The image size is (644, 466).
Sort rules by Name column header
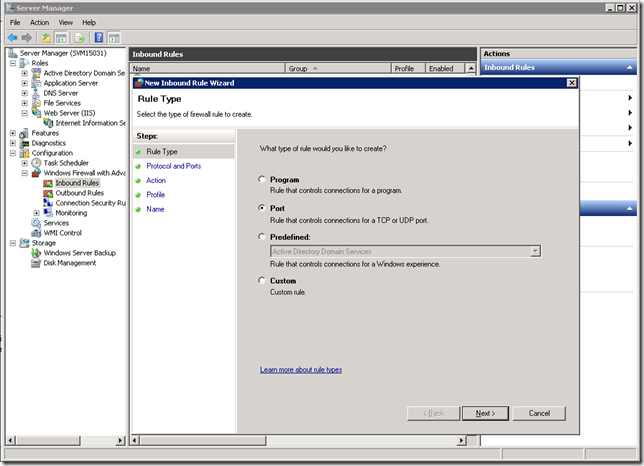208,69
